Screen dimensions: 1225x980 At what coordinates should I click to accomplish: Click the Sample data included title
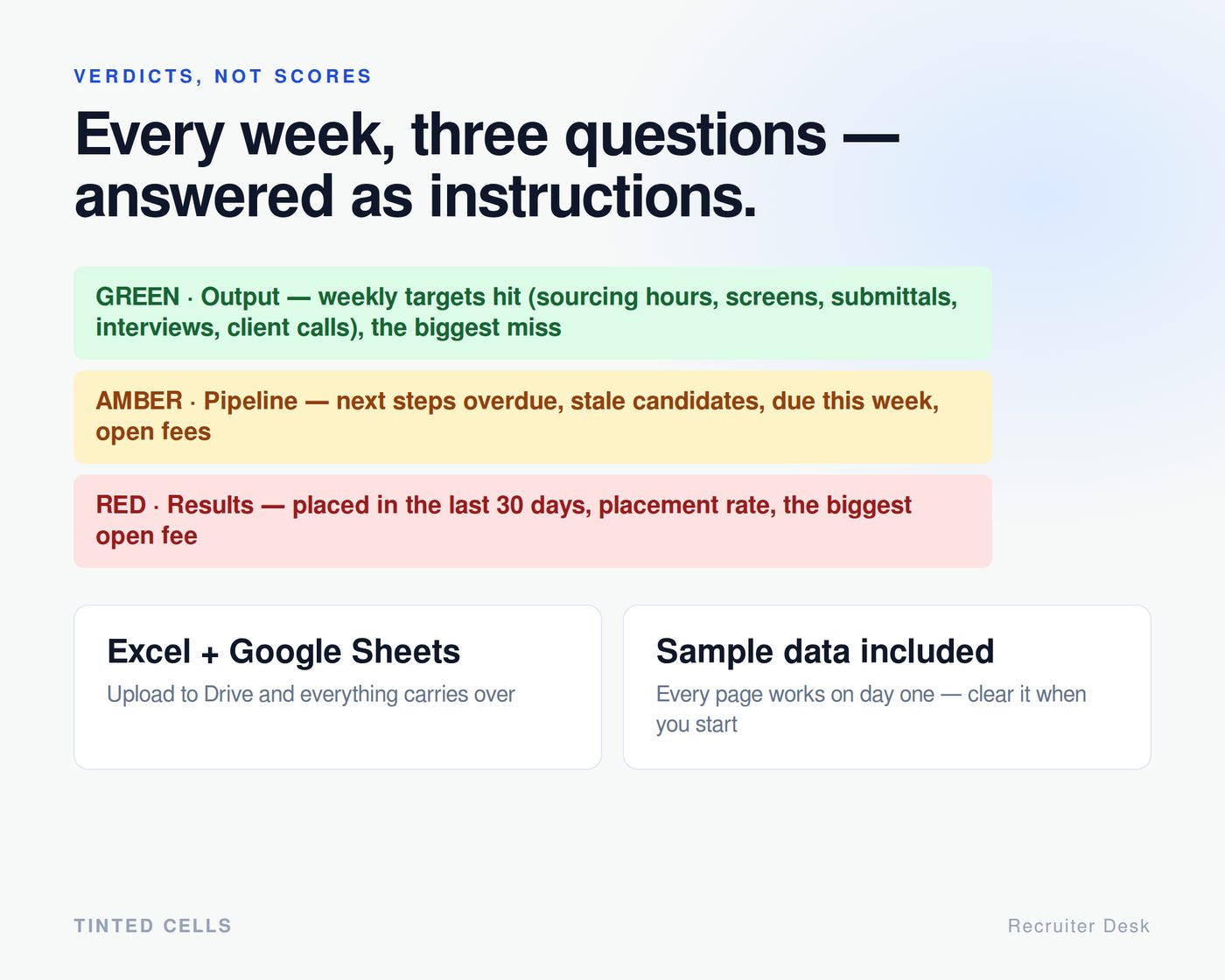(x=825, y=652)
